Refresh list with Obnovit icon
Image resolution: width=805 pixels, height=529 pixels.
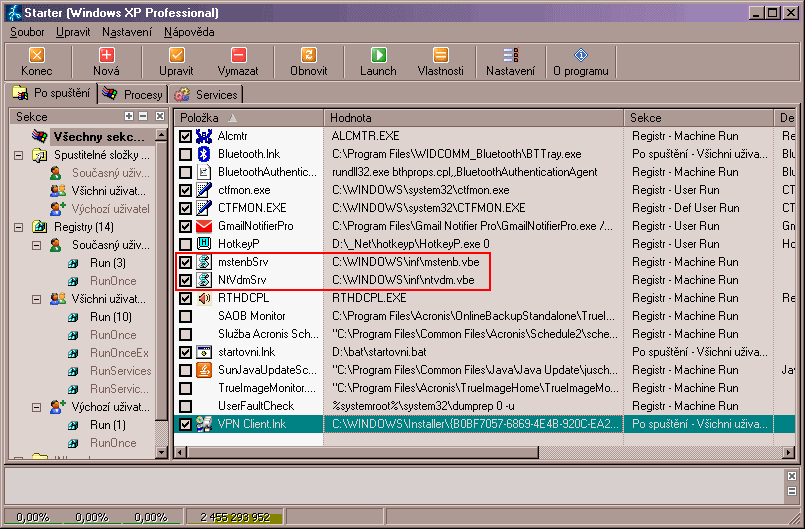[x=309, y=55]
